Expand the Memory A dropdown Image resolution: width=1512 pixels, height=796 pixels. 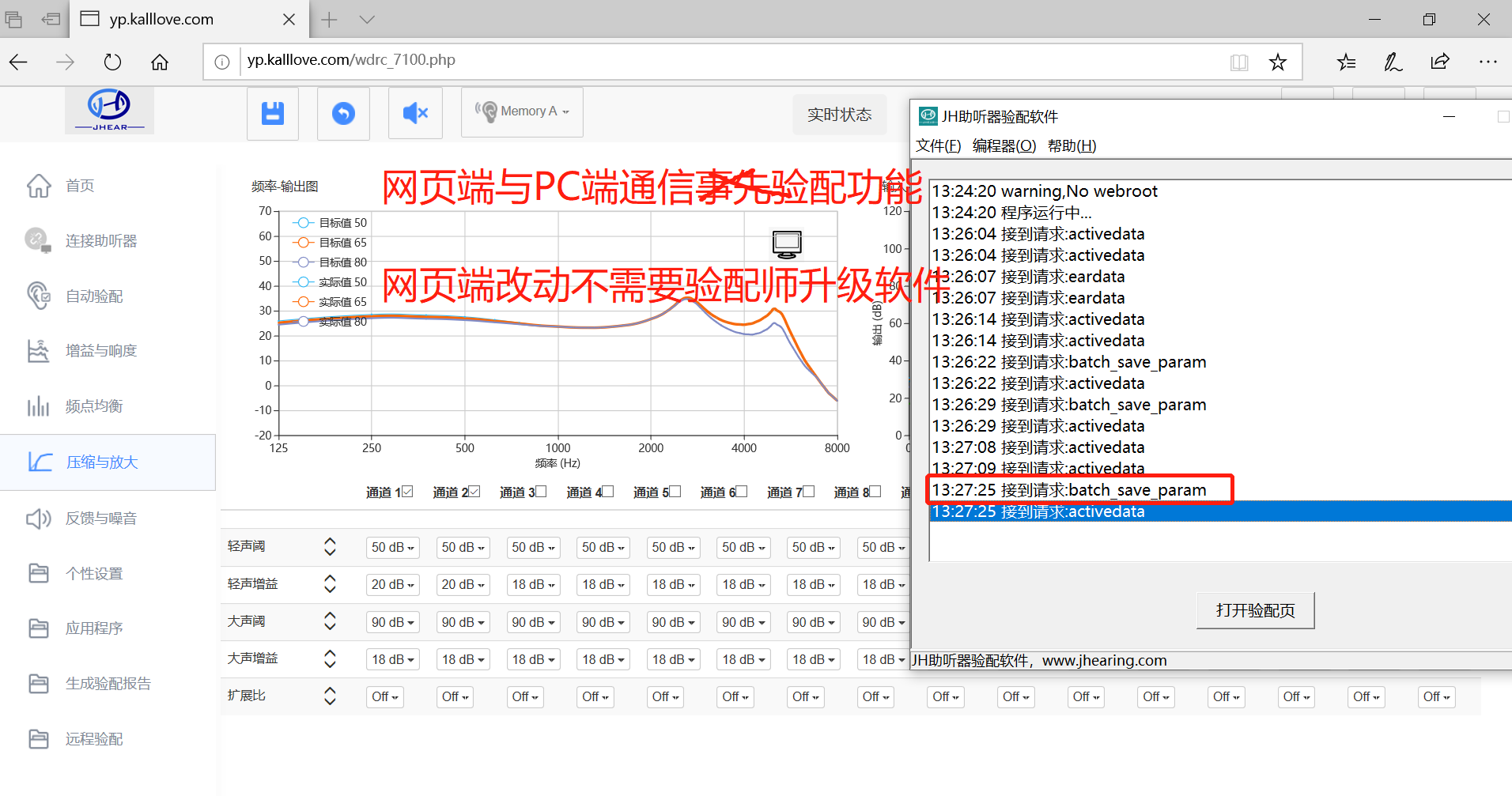click(x=523, y=112)
